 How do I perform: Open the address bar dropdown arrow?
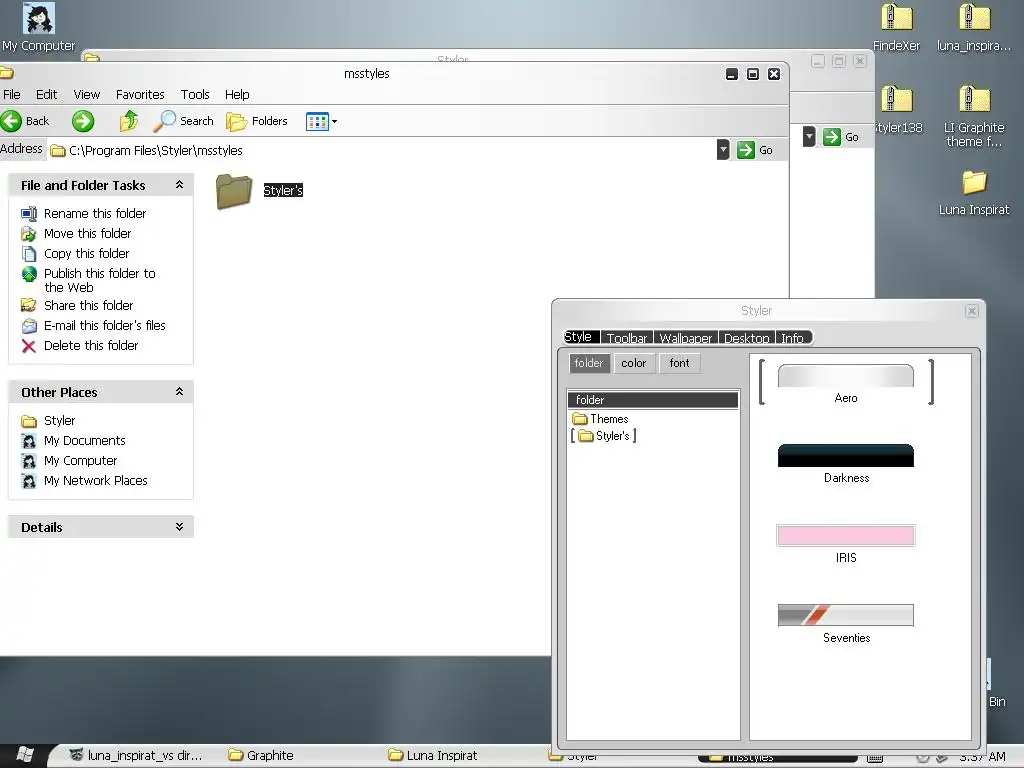pos(723,150)
